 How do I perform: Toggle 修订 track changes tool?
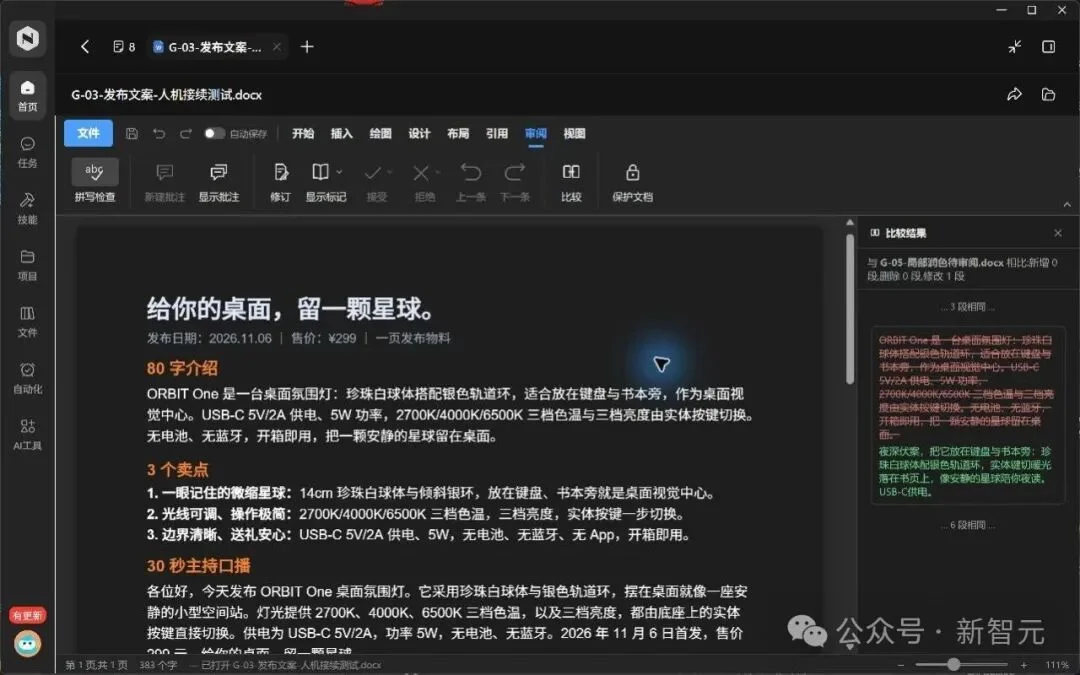(280, 181)
